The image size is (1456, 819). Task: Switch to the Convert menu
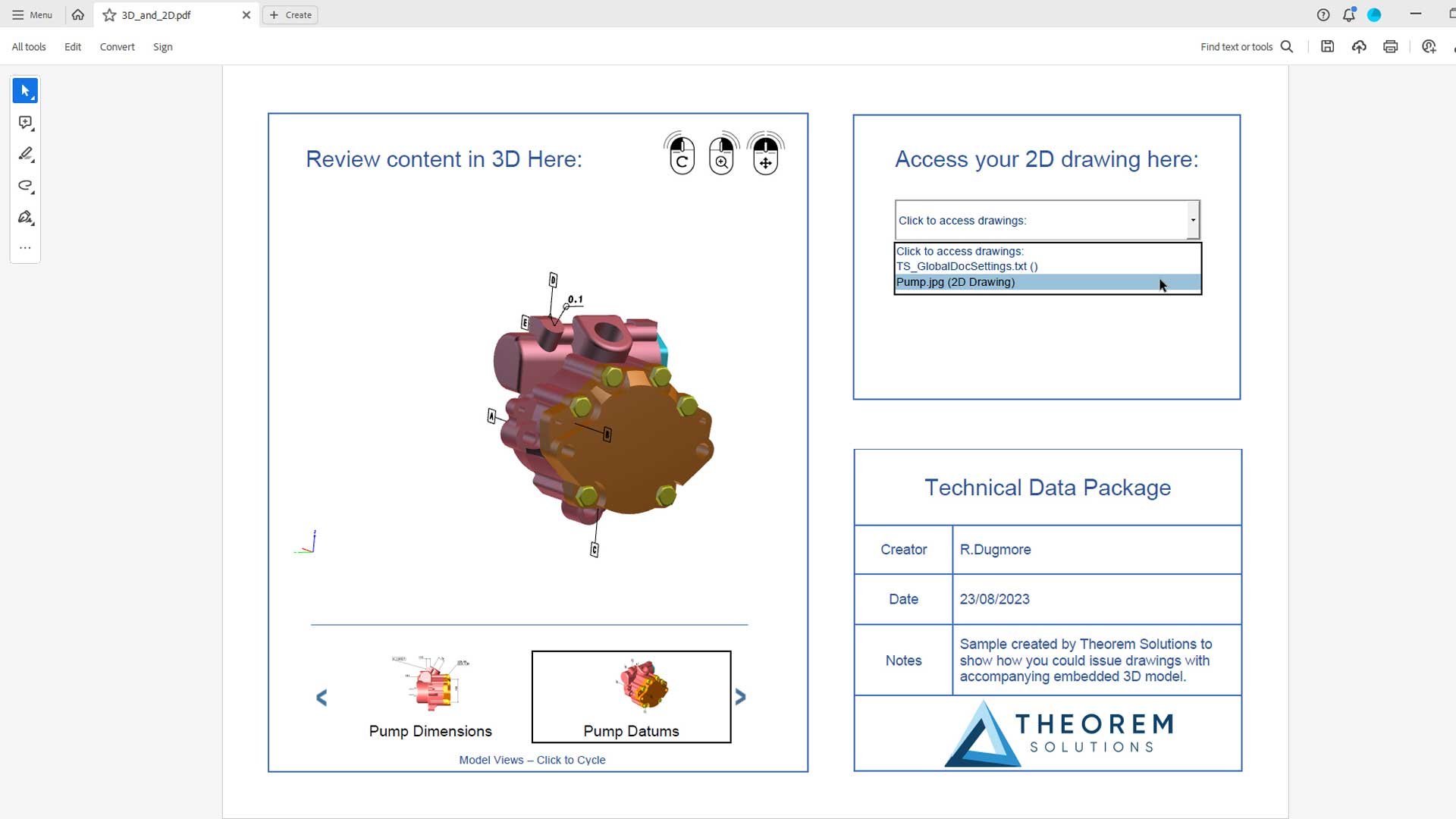pyautogui.click(x=117, y=46)
